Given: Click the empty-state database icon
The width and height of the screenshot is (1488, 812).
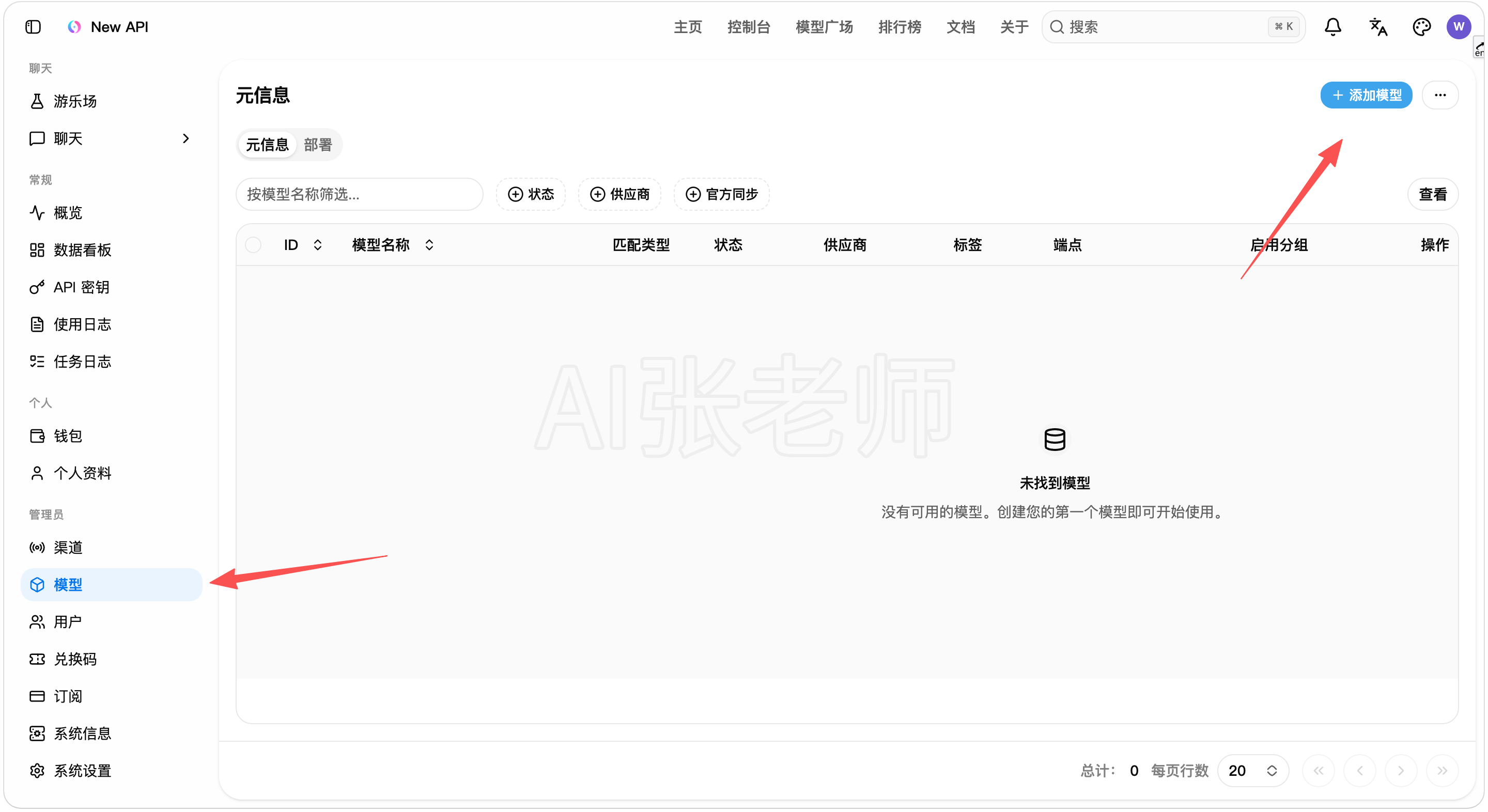Looking at the screenshot, I should (x=1054, y=440).
